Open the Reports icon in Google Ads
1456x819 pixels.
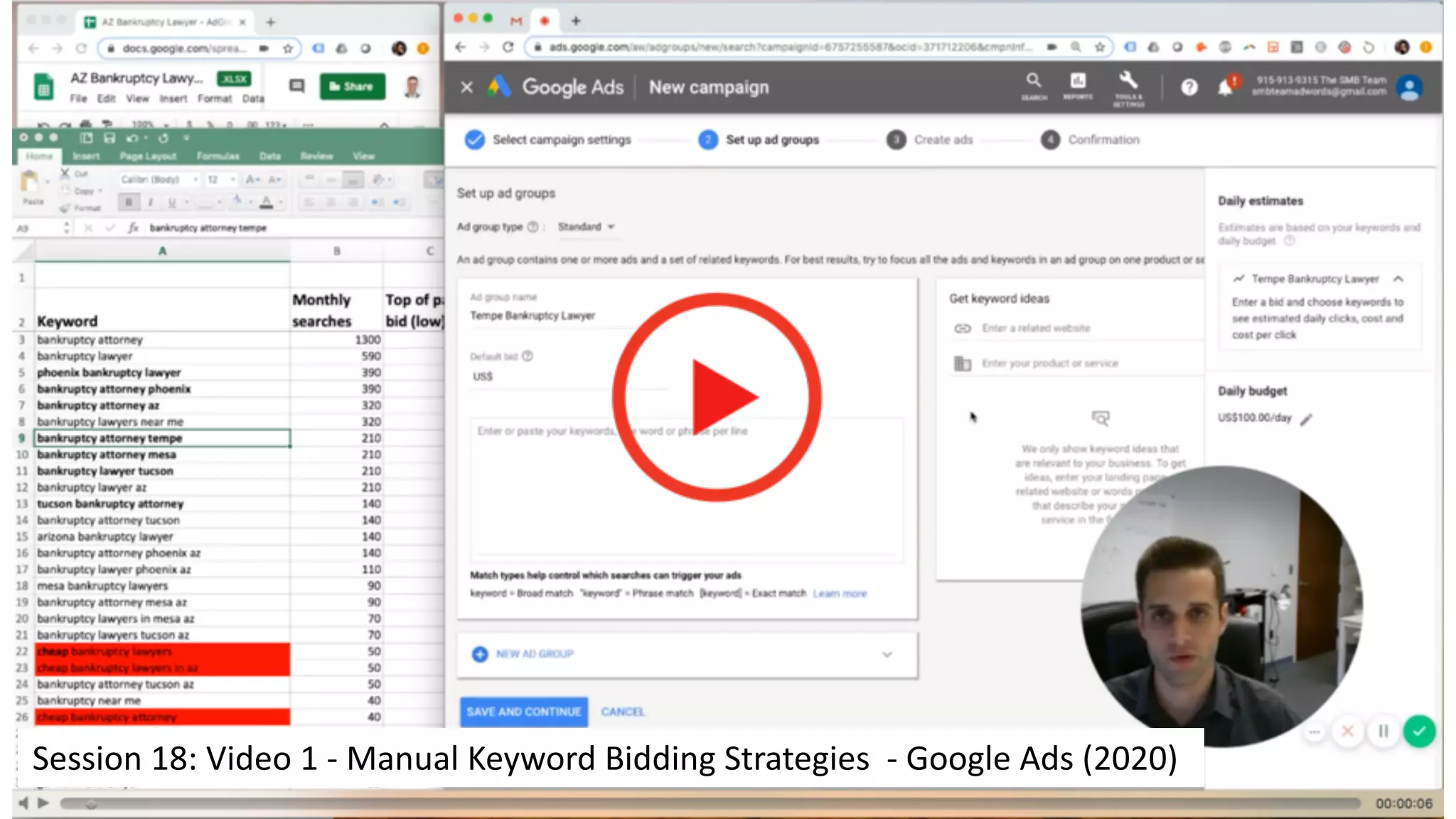tap(1078, 85)
